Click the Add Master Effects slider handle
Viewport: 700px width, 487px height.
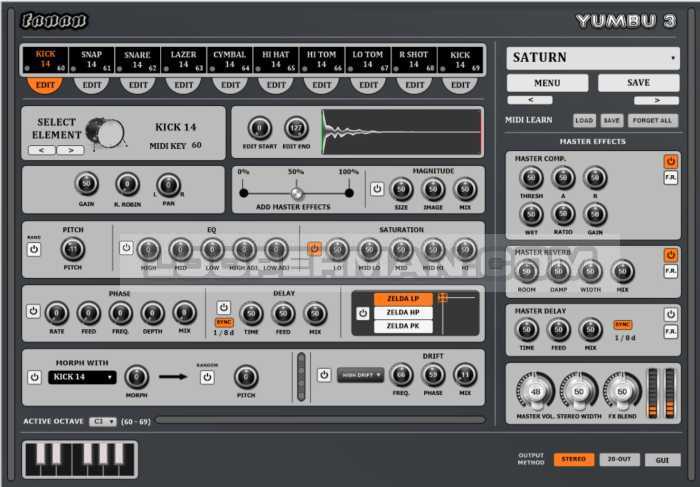pyautogui.click(x=296, y=193)
